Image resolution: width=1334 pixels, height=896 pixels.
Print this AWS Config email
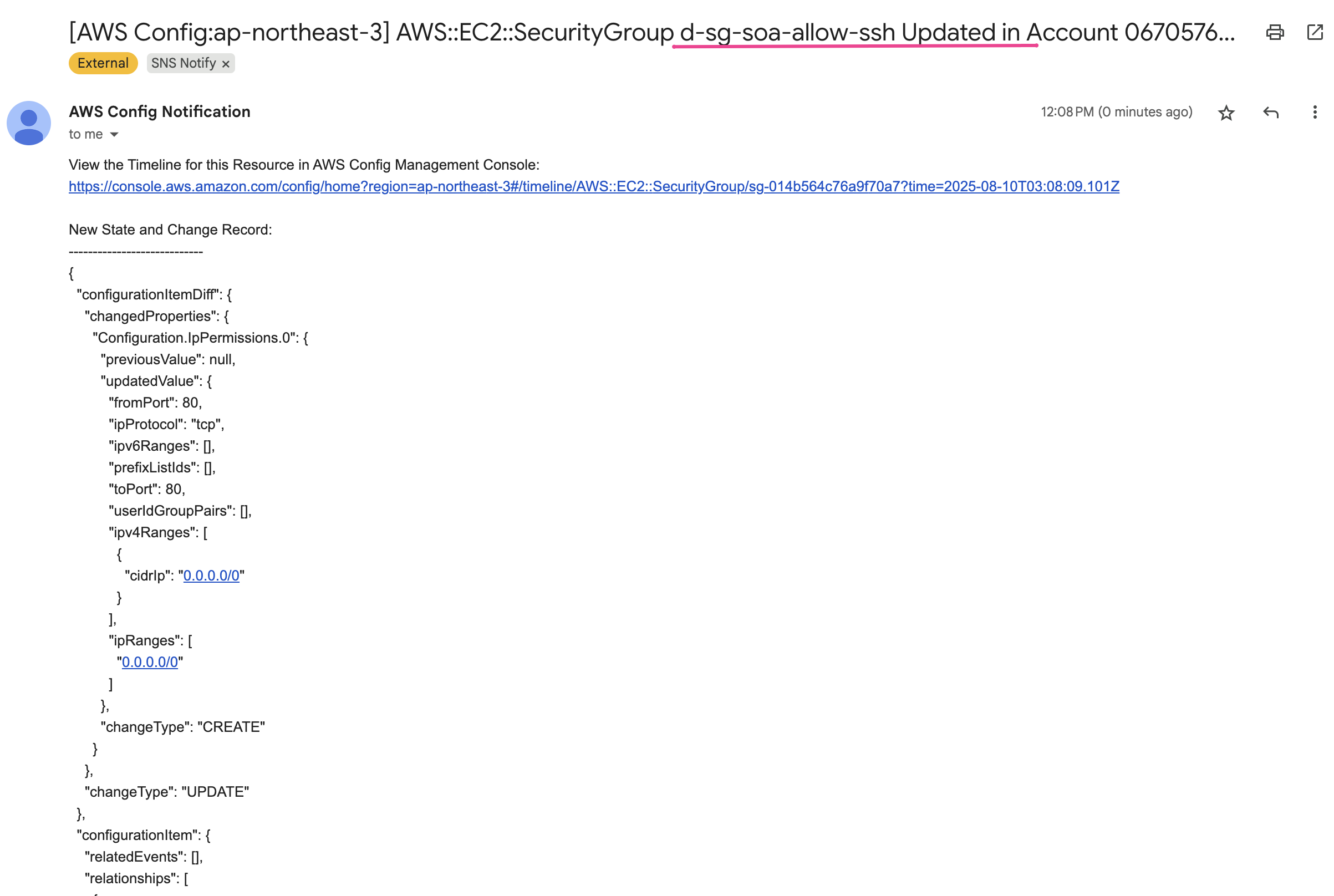[x=1275, y=33]
